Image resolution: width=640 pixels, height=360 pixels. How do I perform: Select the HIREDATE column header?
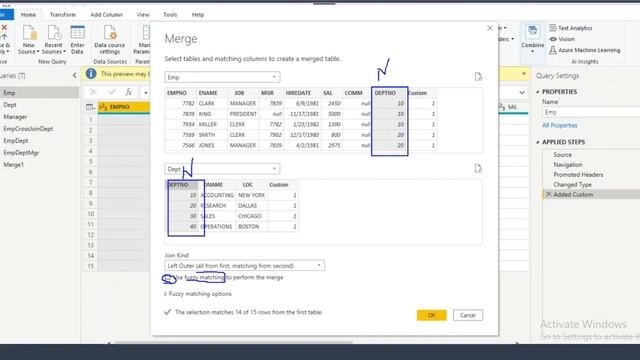coord(302,93)
